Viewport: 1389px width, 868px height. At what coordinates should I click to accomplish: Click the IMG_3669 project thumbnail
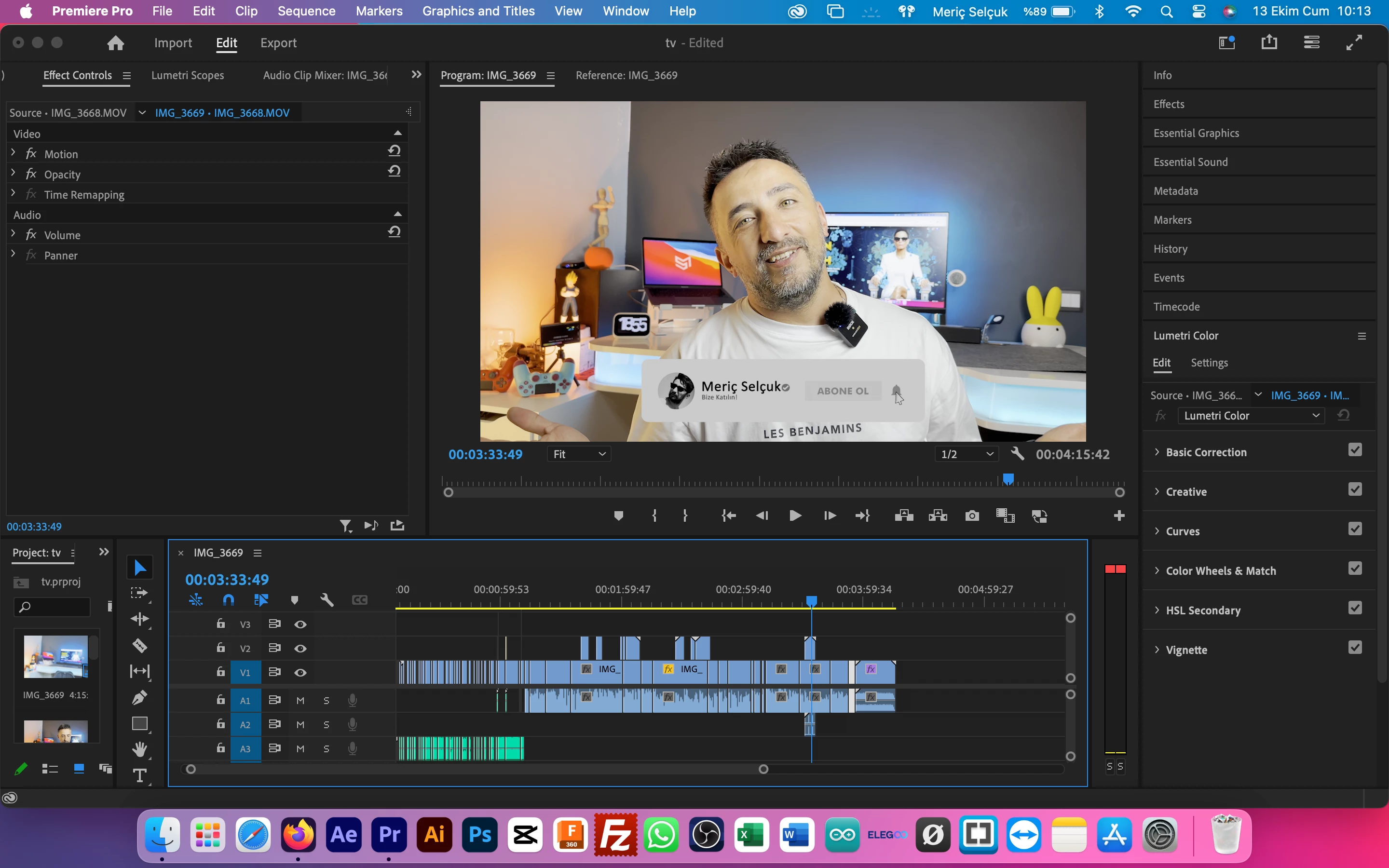(x=55, y=657)
